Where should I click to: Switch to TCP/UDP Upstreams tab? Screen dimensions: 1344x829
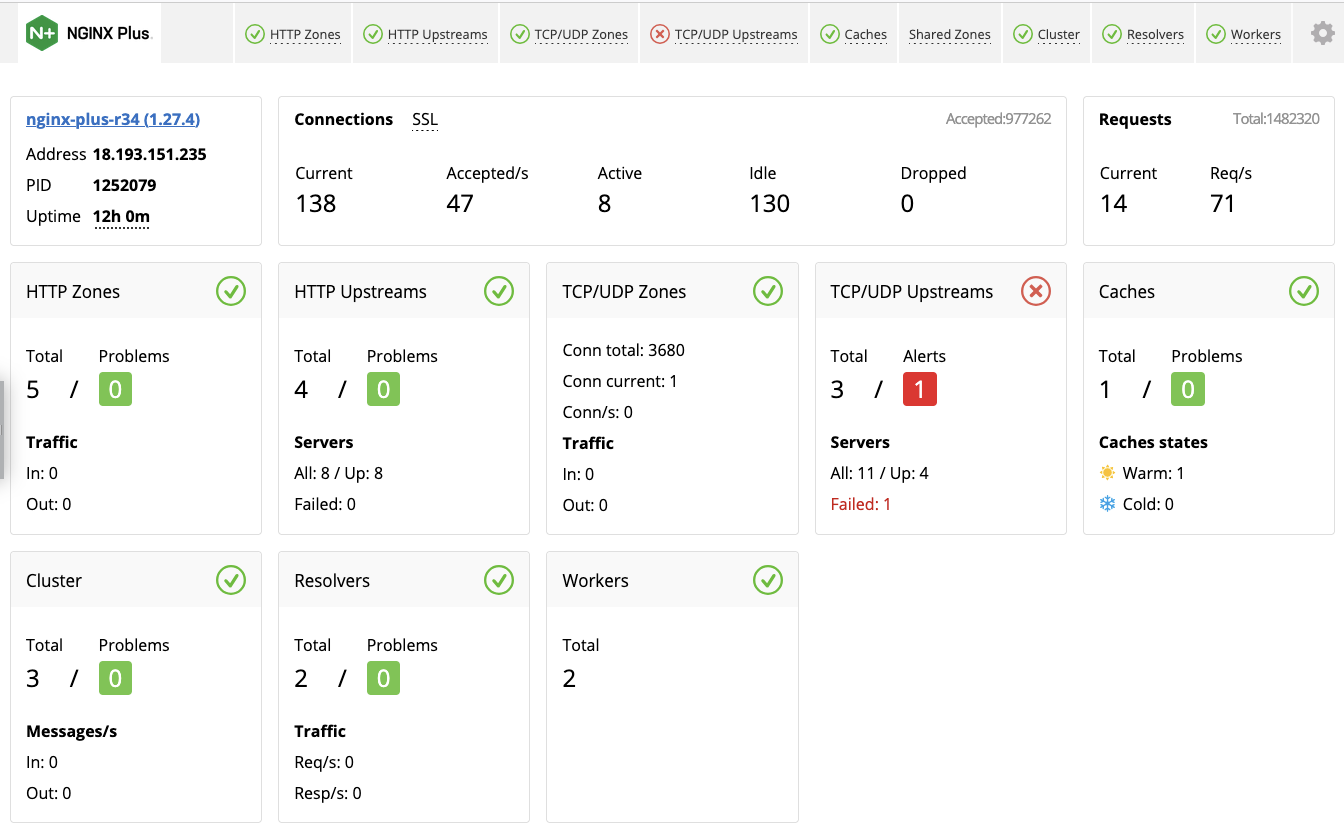point(724,34)
